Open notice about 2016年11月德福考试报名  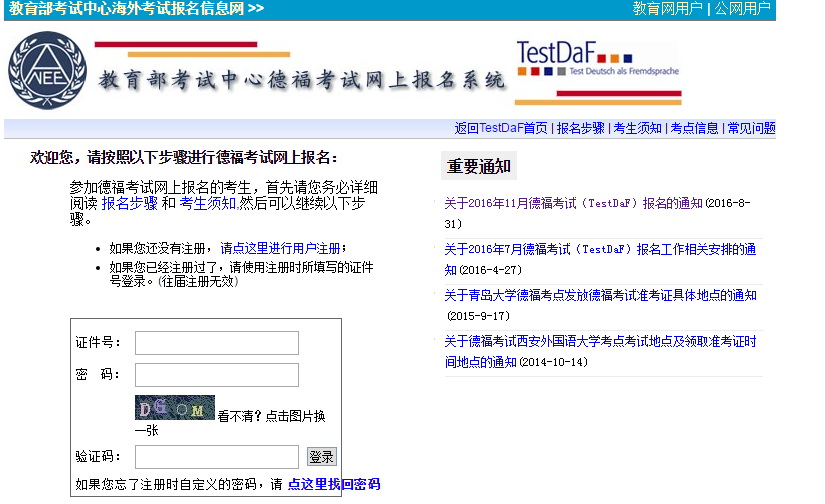pyautogui.click(x=573, y=203)
